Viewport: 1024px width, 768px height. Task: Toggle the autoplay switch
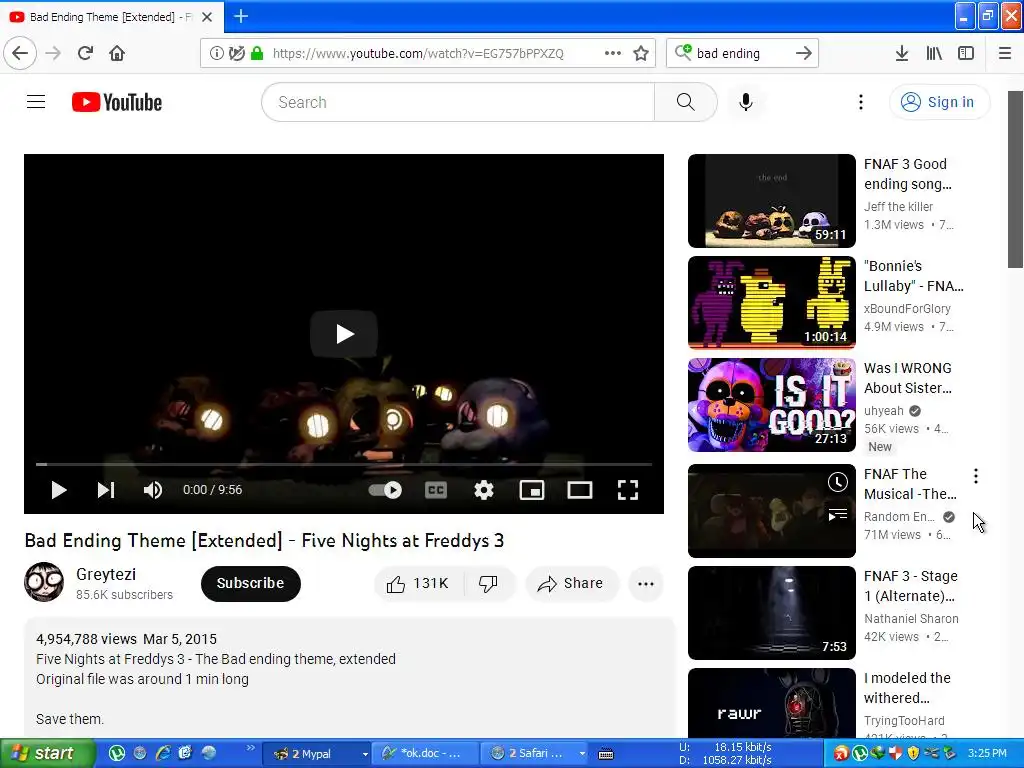[x=385, y=490]
